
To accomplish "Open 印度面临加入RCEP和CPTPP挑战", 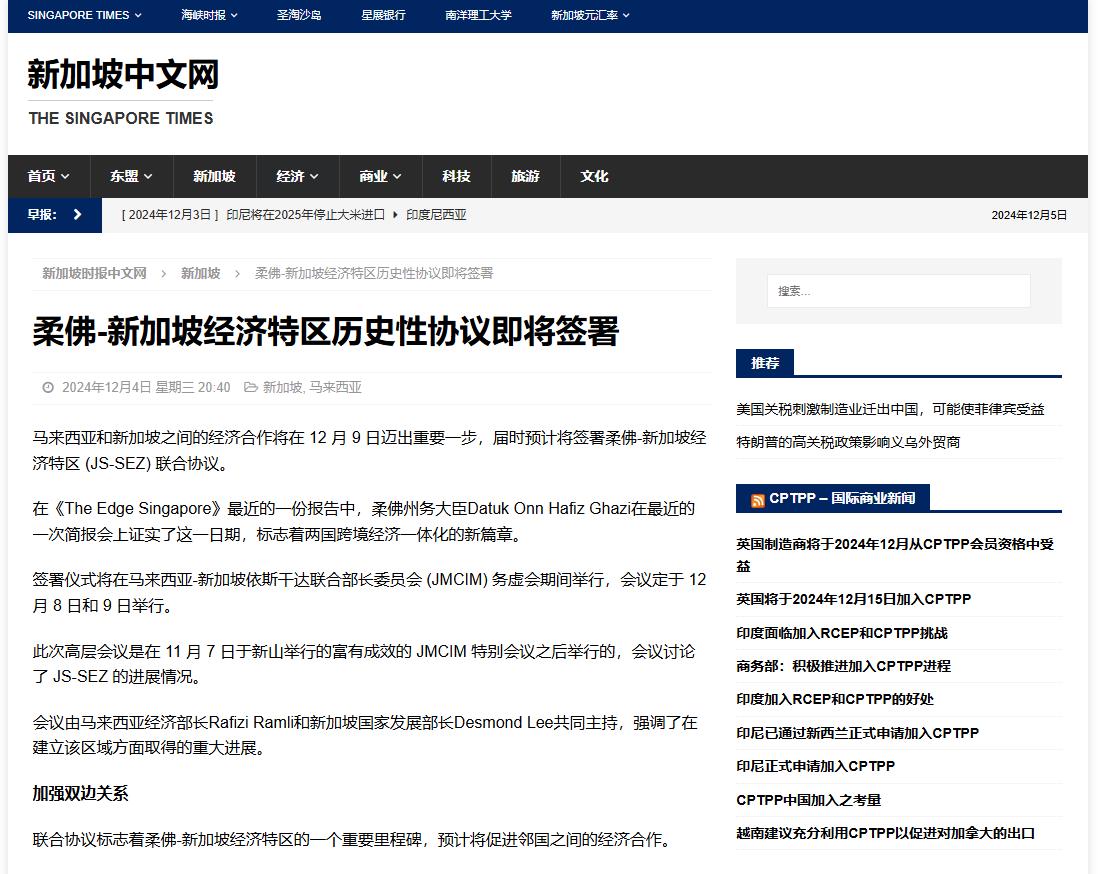I will click(842, 633).
